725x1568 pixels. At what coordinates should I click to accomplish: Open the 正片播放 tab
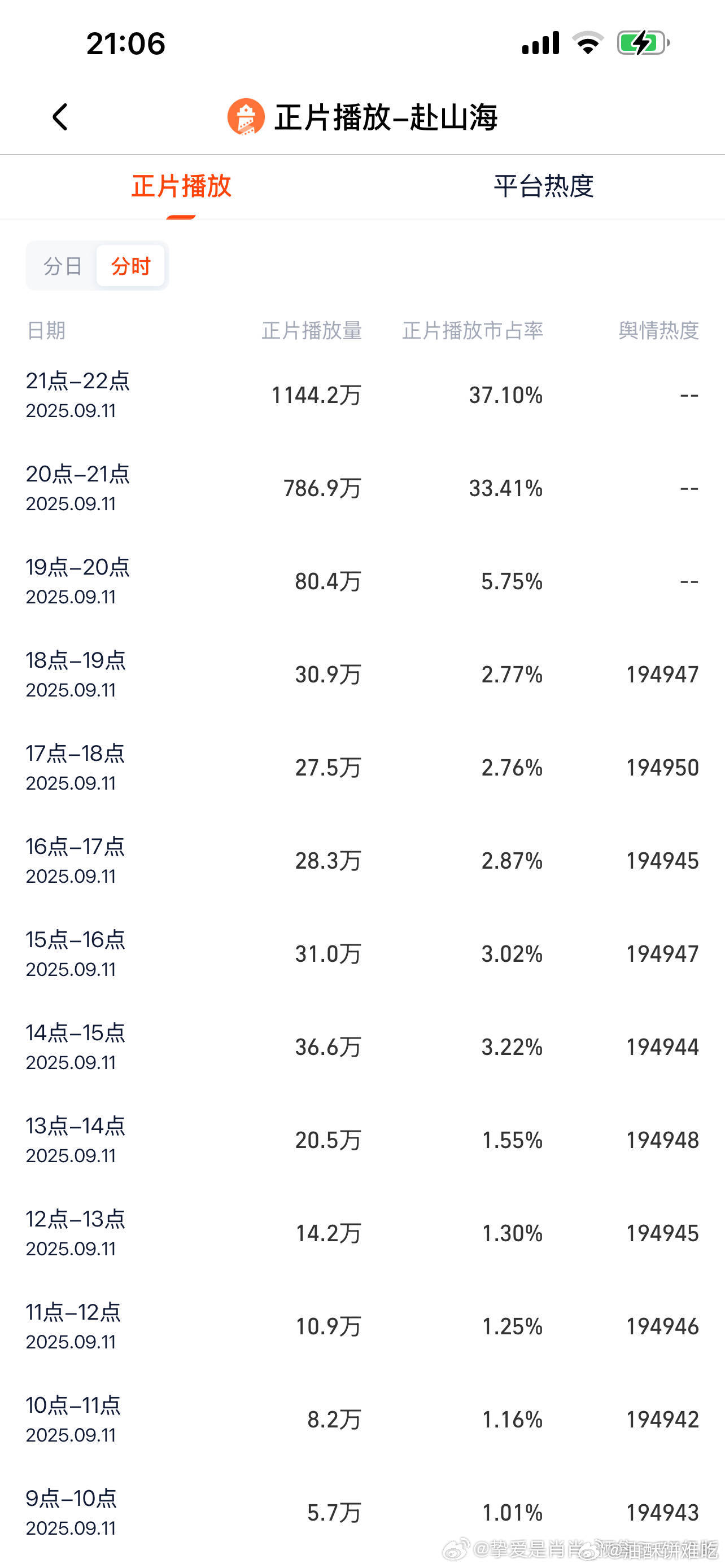tap(181, 186)
